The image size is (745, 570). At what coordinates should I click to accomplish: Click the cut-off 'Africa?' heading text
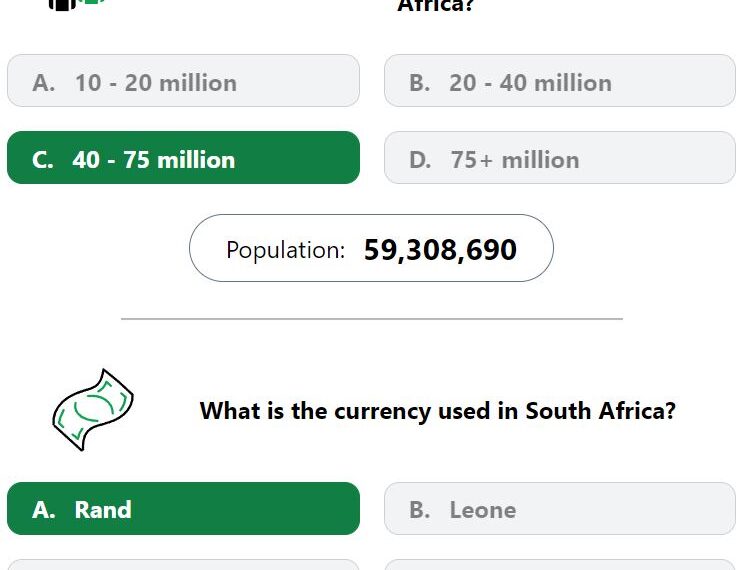pyautogui.click(x=435, y=6)
